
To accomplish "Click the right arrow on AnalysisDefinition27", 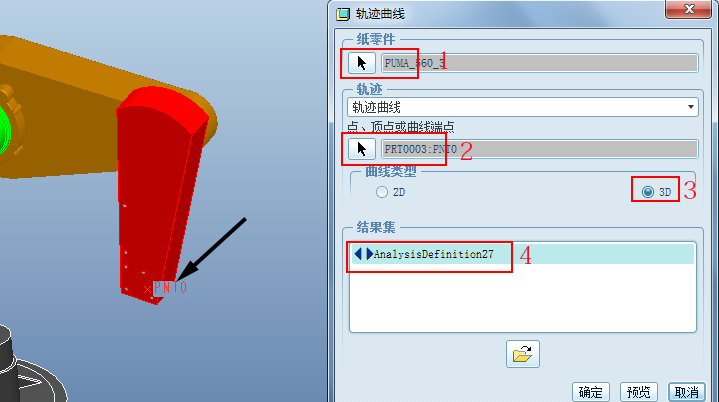I will (x=369, y=254).
